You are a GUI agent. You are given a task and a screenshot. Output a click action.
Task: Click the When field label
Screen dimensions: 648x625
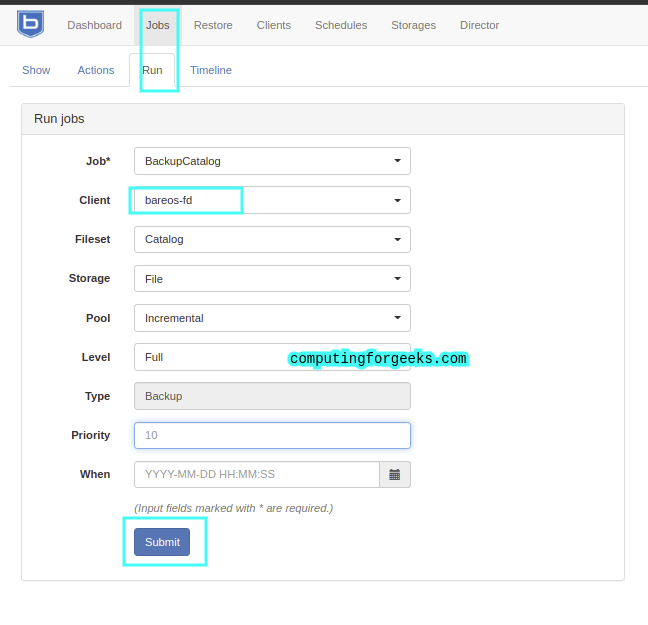pyautogui.click(x=95, y=475)
